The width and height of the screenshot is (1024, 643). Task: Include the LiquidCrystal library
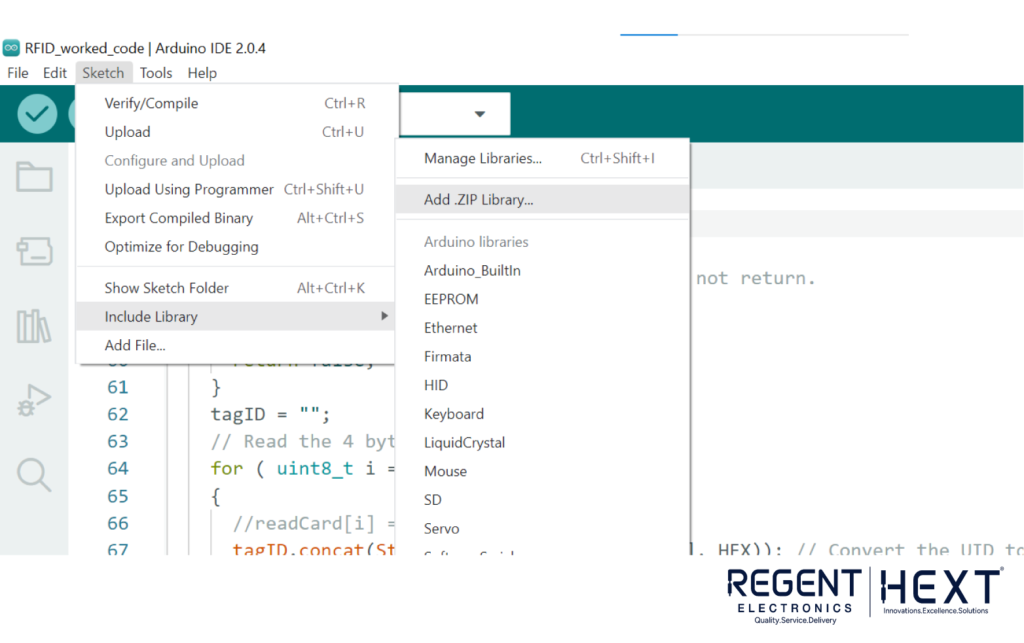click(x=542, y=443)
